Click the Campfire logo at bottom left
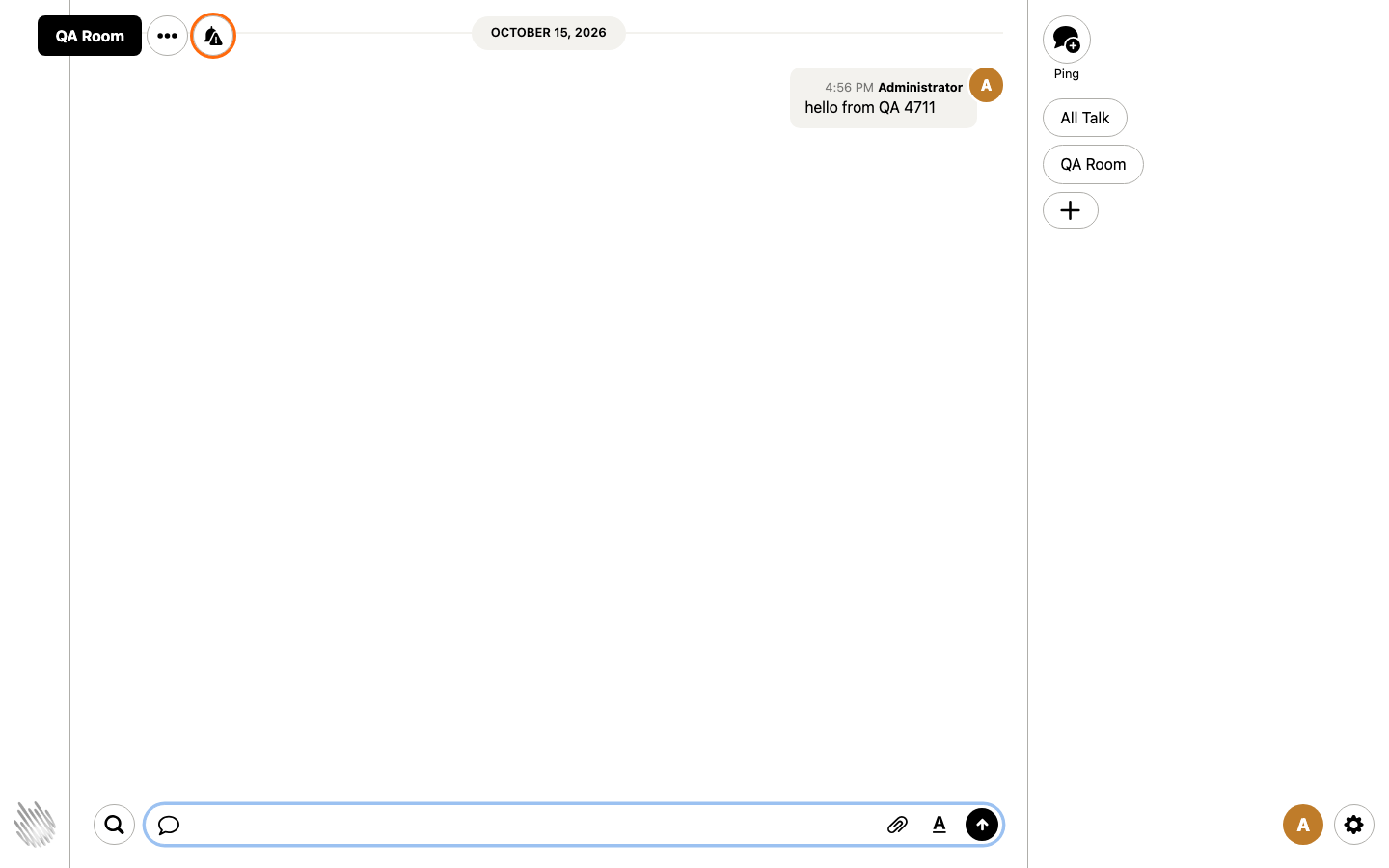1389x868 pixels. tap(35, 825)
